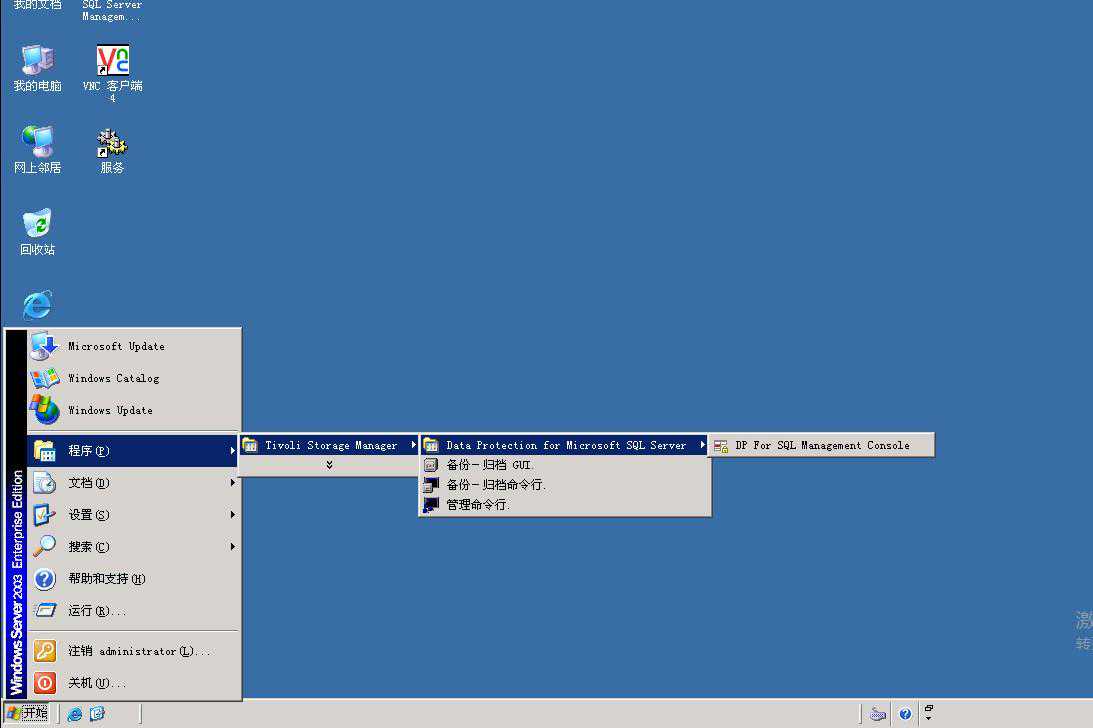The width and height of the screenshot is (1093, 728).
Task: Open 网上邻居 network icon
Action: (x=37, y=144)
